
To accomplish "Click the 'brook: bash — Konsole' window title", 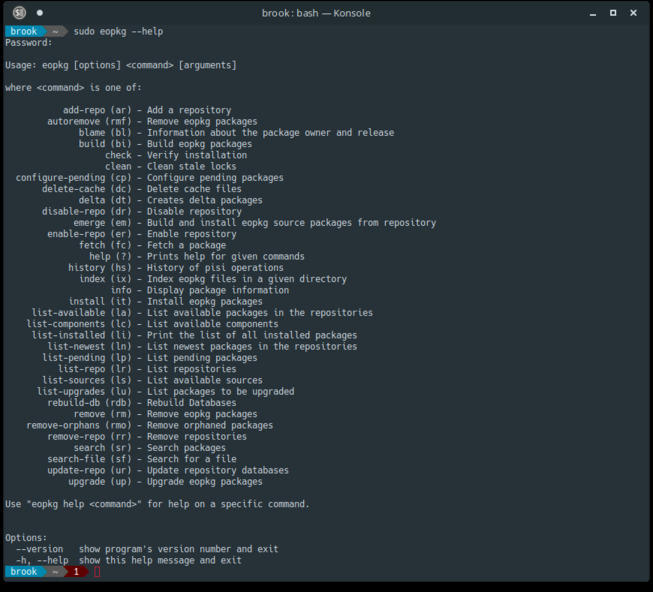I will (316, 13).
